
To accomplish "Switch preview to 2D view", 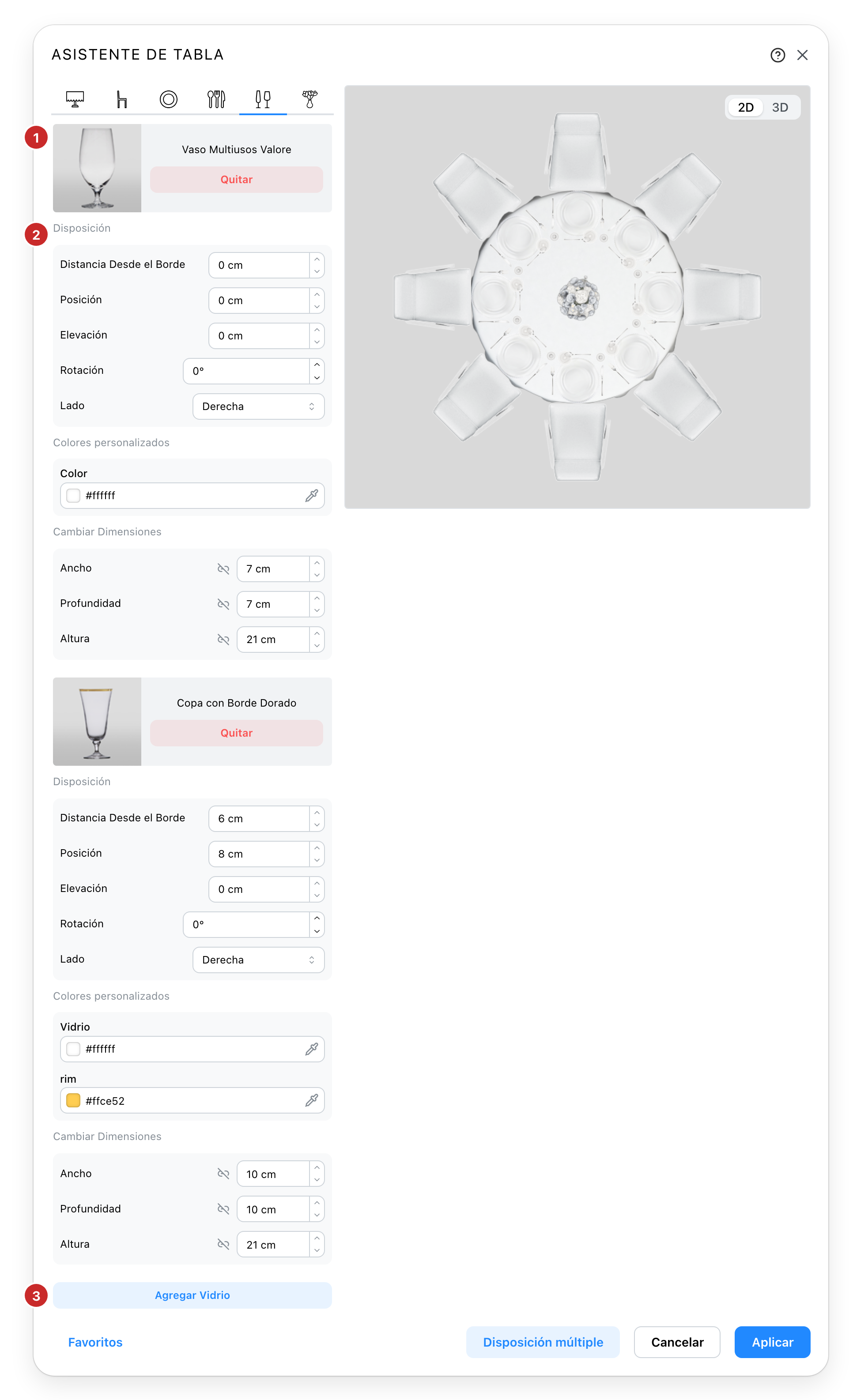I will pyautogui.click(x=746, y=107).
